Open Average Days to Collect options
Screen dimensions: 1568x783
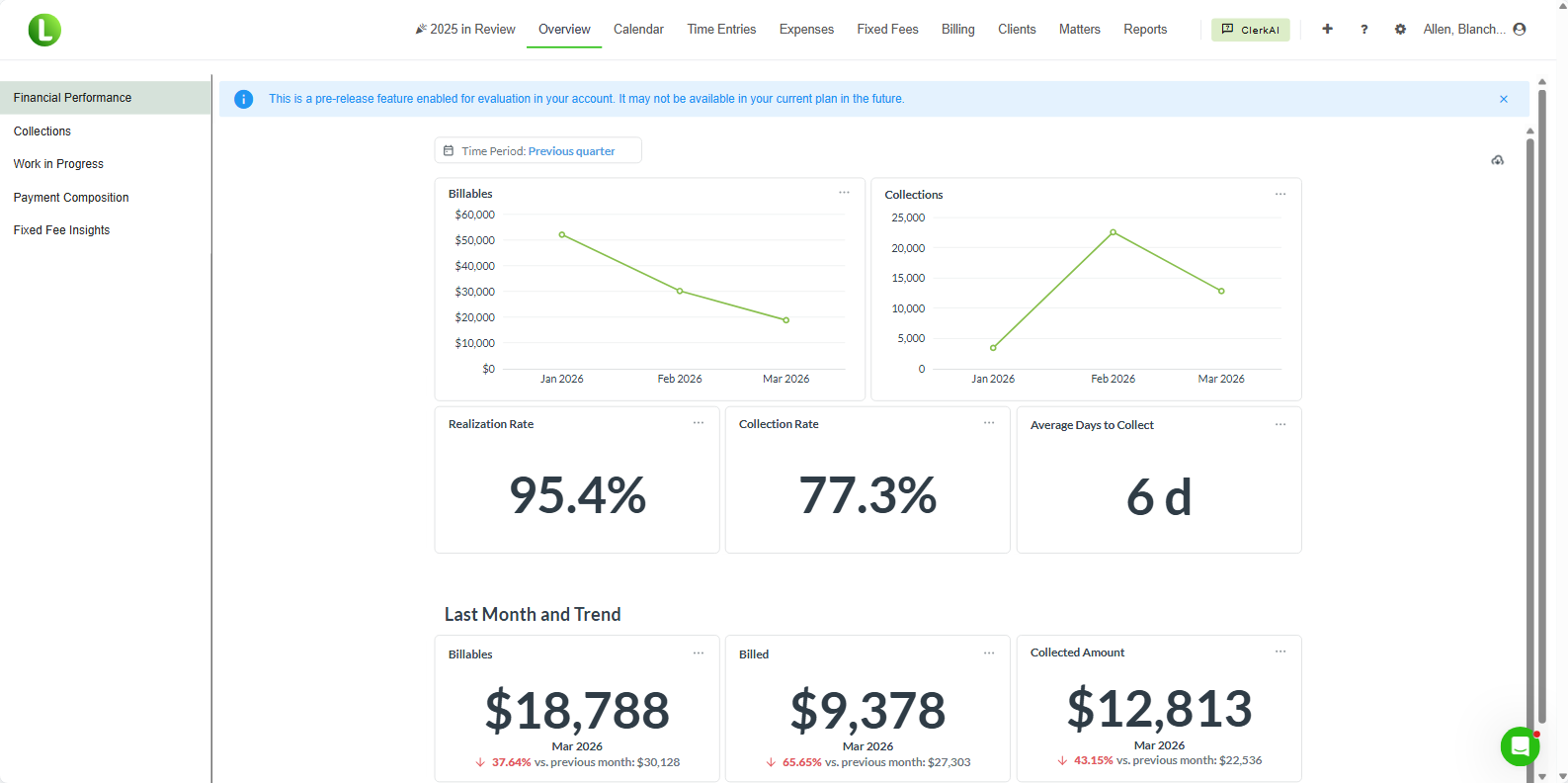tap(1280, 424)
